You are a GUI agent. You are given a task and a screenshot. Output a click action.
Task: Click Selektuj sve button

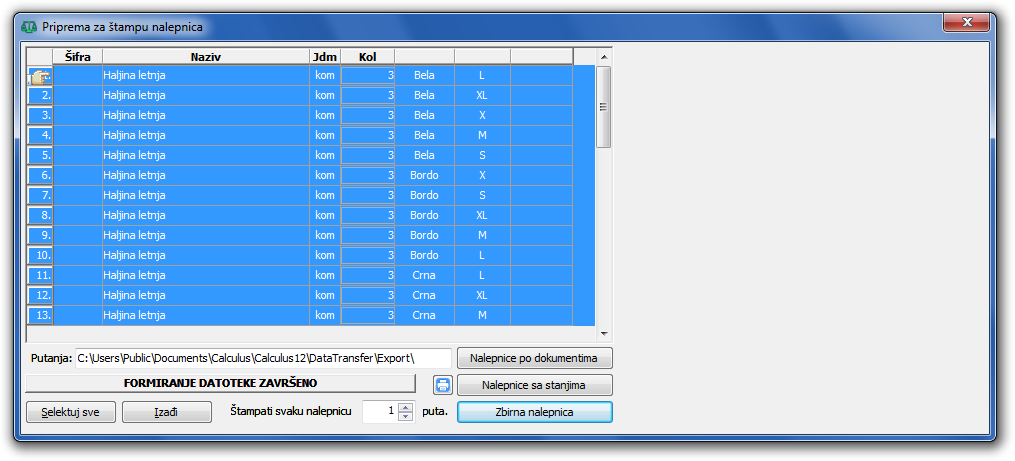point(71,412)
